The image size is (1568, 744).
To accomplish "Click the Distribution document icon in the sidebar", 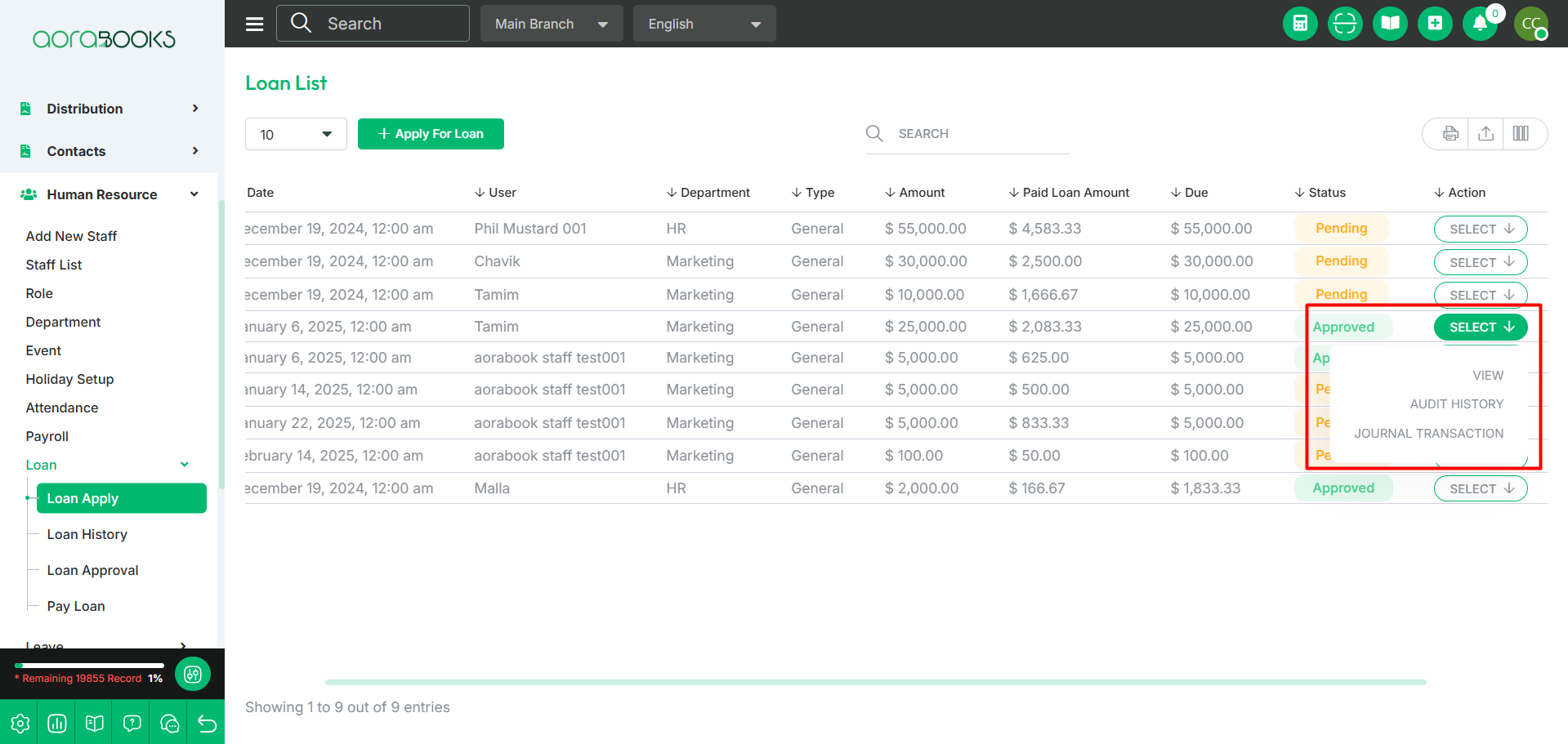I will [x=26, y=109].
